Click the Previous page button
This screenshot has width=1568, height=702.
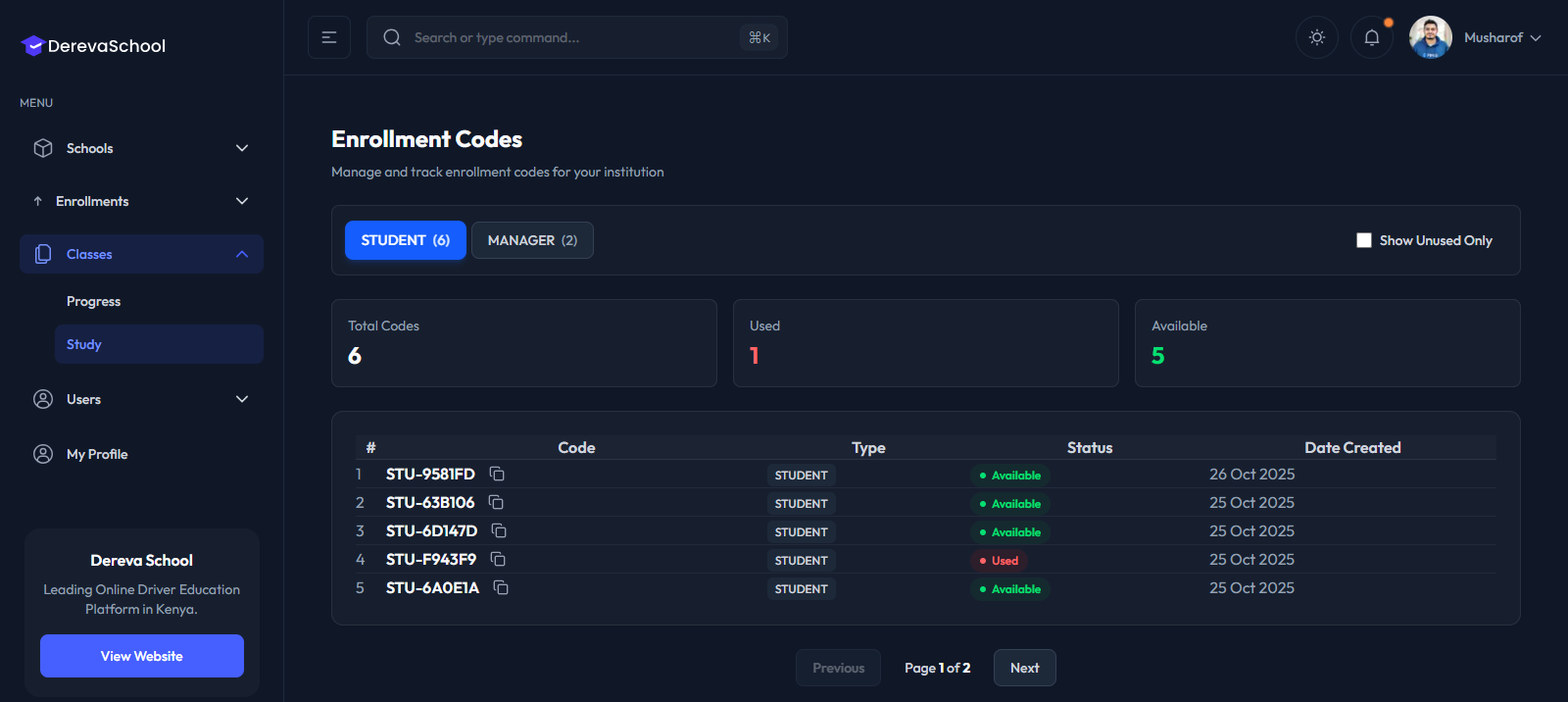[839, 668]
